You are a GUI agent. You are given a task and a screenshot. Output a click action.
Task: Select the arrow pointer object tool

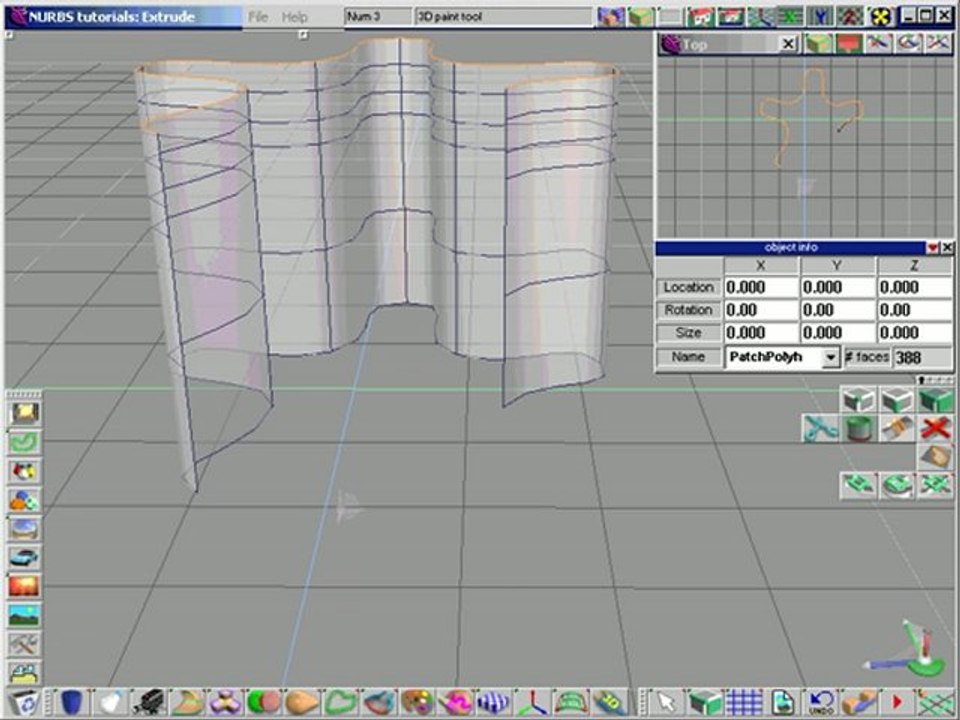coord(667,702)
